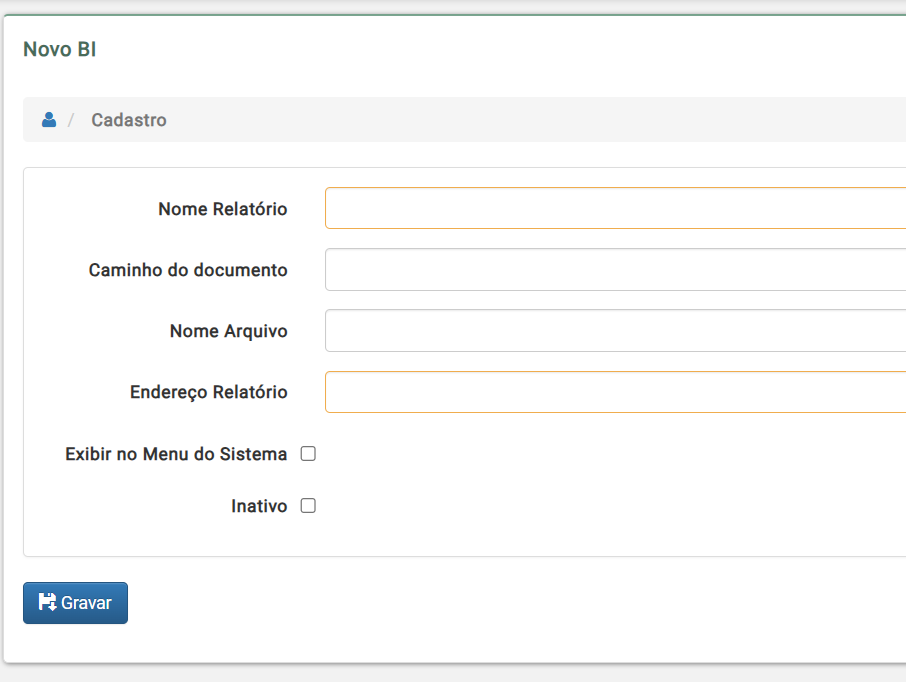Image resolution: width=906 pixels, height=682 pixels.
Task: Click the slash separator in the breadcrumb
Action: [71, 120]
